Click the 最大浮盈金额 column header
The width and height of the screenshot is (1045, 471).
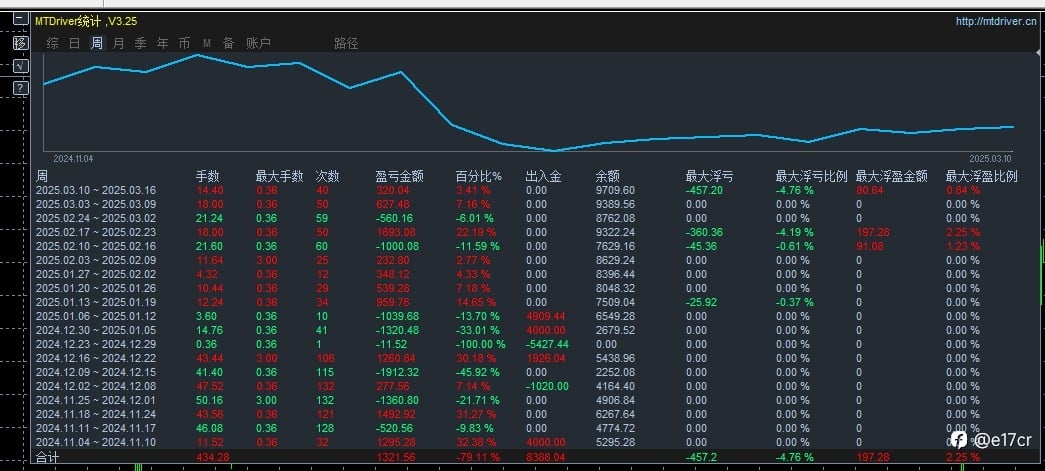pos(891,177)
